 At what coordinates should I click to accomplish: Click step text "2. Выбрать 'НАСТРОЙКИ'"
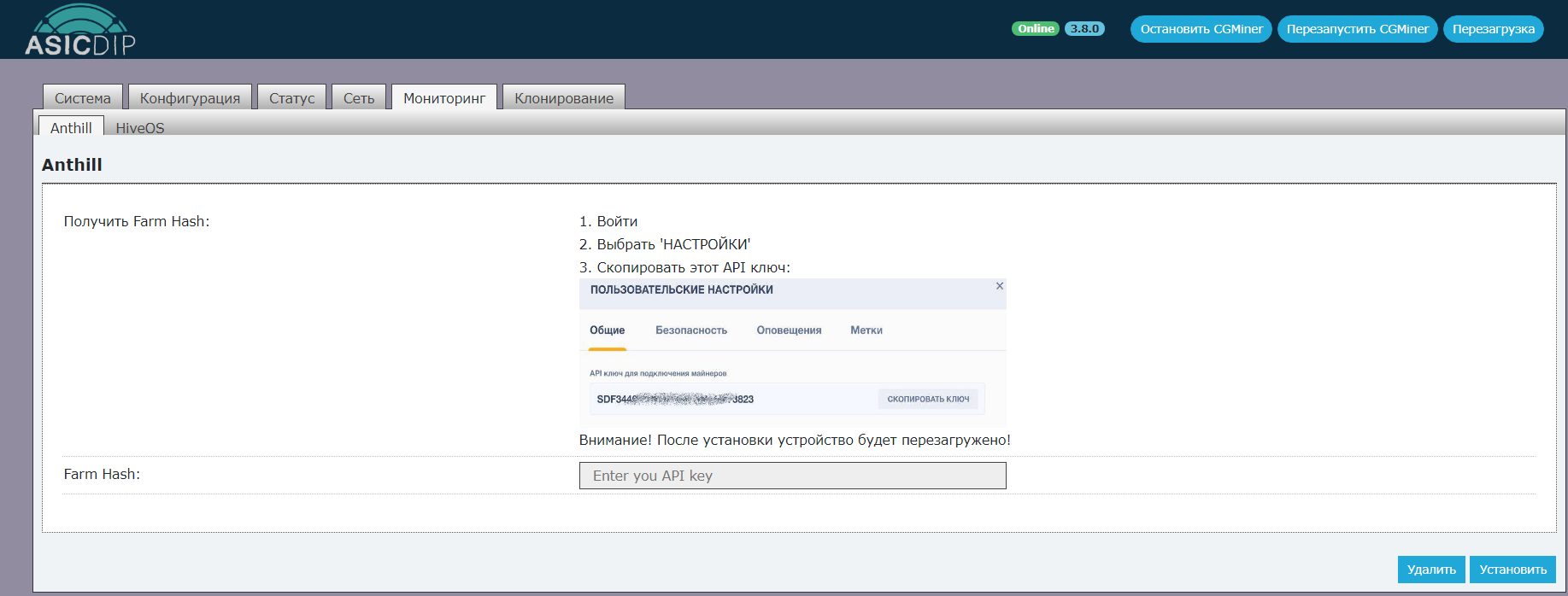click(x=665, y=244)
